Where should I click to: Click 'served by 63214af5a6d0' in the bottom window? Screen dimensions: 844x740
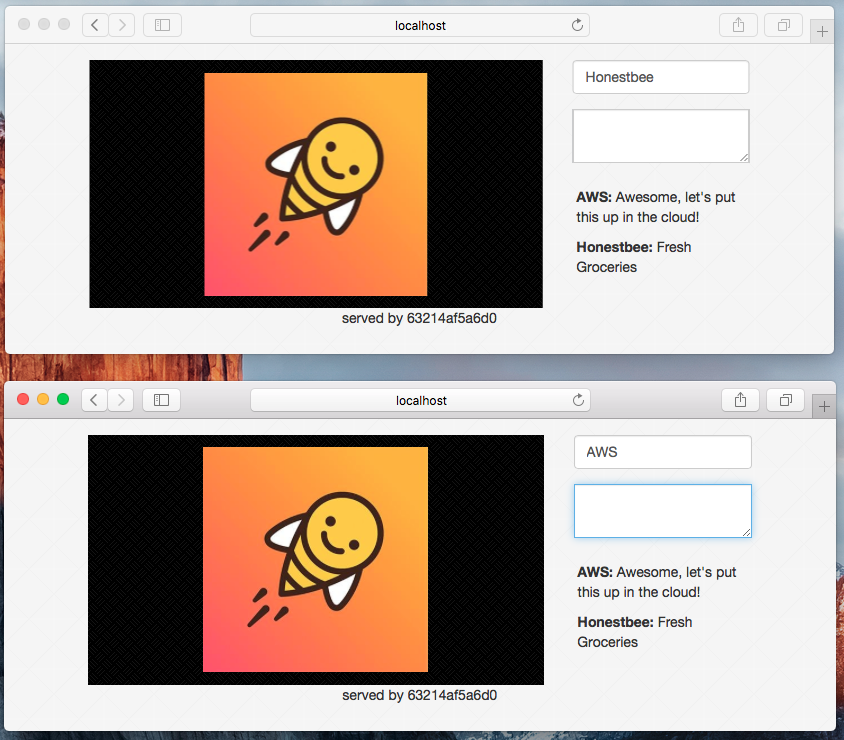click(x=419, y=695)
